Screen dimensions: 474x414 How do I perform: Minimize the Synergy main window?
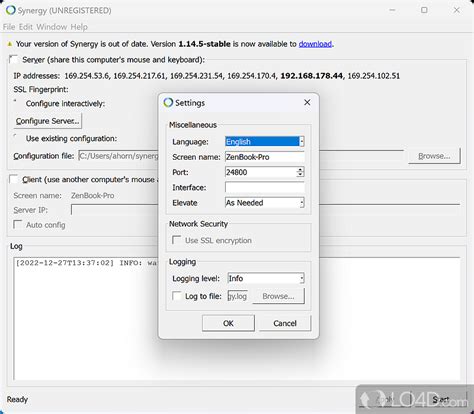(x=392, y=10)
